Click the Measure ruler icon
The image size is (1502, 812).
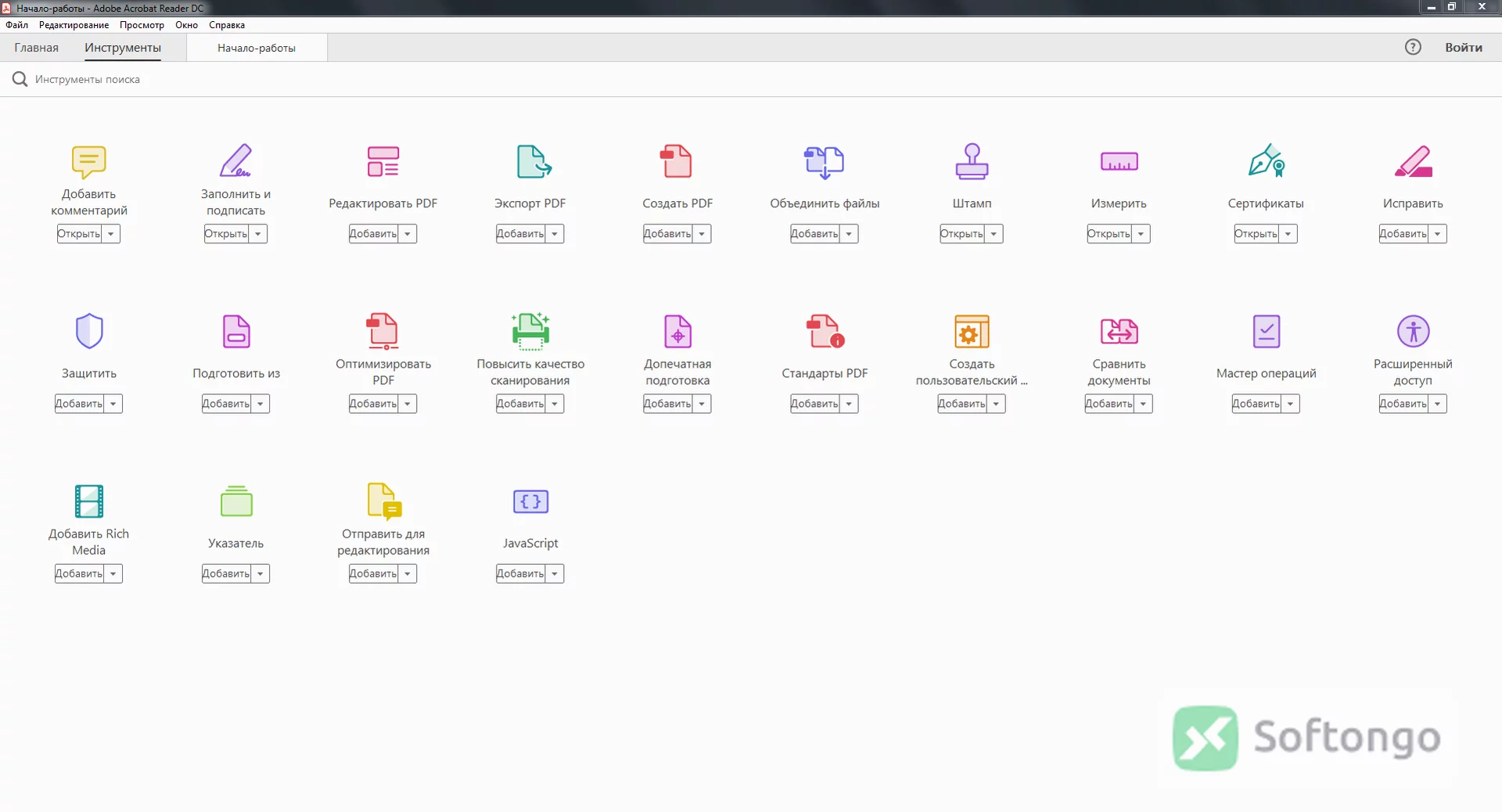pyautogui.click(x=1119, y=161)
